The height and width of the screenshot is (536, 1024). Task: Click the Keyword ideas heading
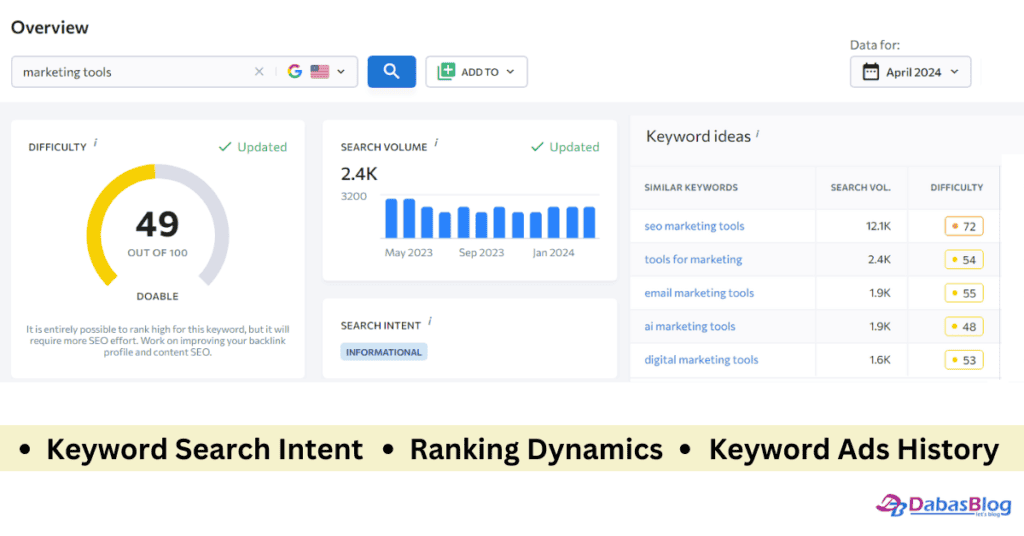click(698, 136)
